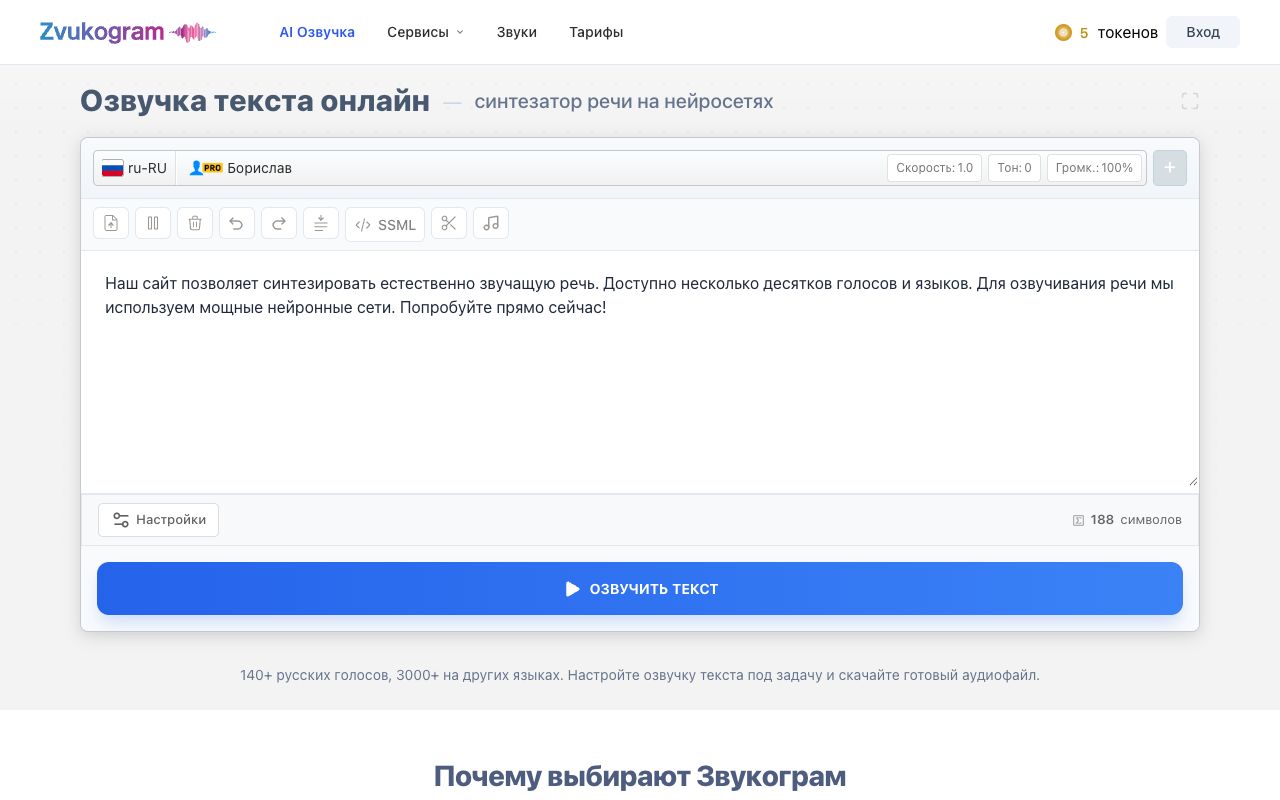Click inside the text area for speech synthesis
The width and height of the screenshot is (1280, 800).
pyautogui.click(x=640, y=372)
